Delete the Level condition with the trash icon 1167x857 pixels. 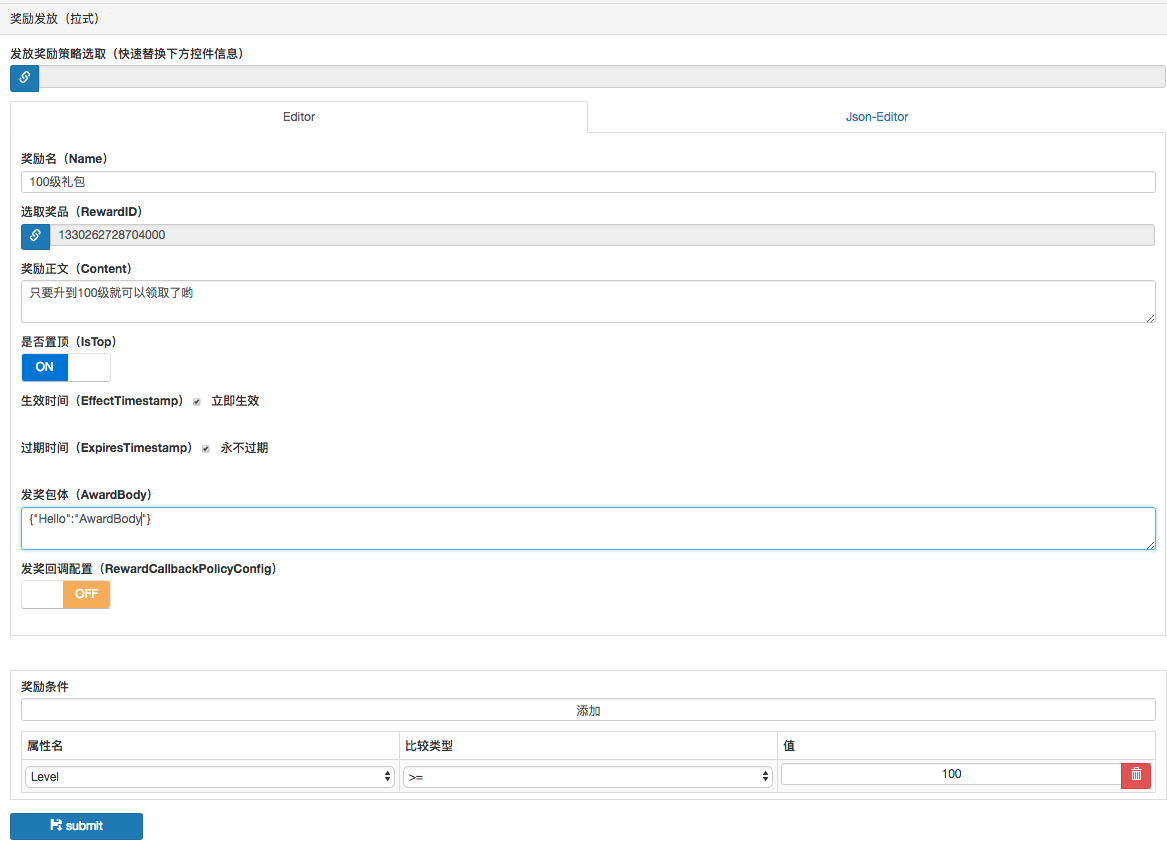[x=1136, y=775]
